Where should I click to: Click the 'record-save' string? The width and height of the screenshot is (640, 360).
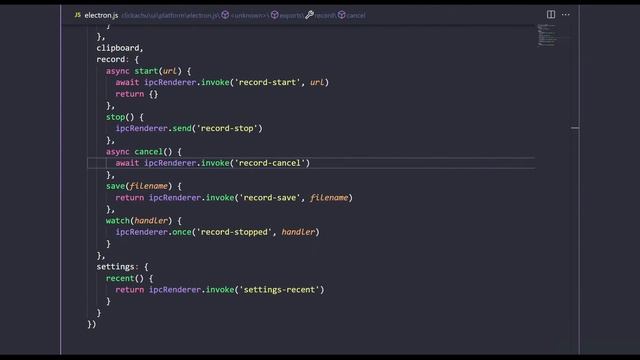pyautogui.click(x=269, y=198)
